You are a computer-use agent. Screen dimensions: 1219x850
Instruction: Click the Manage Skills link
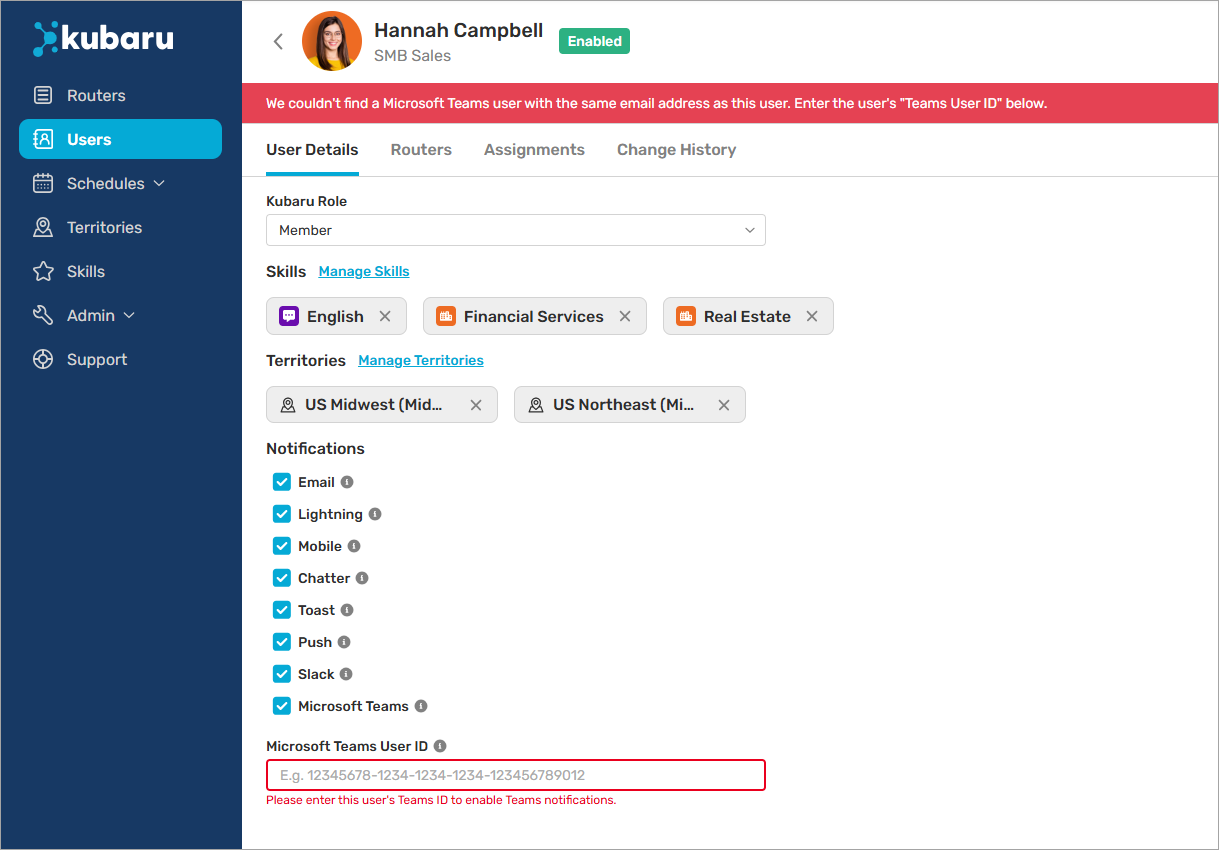click(364, 272)
